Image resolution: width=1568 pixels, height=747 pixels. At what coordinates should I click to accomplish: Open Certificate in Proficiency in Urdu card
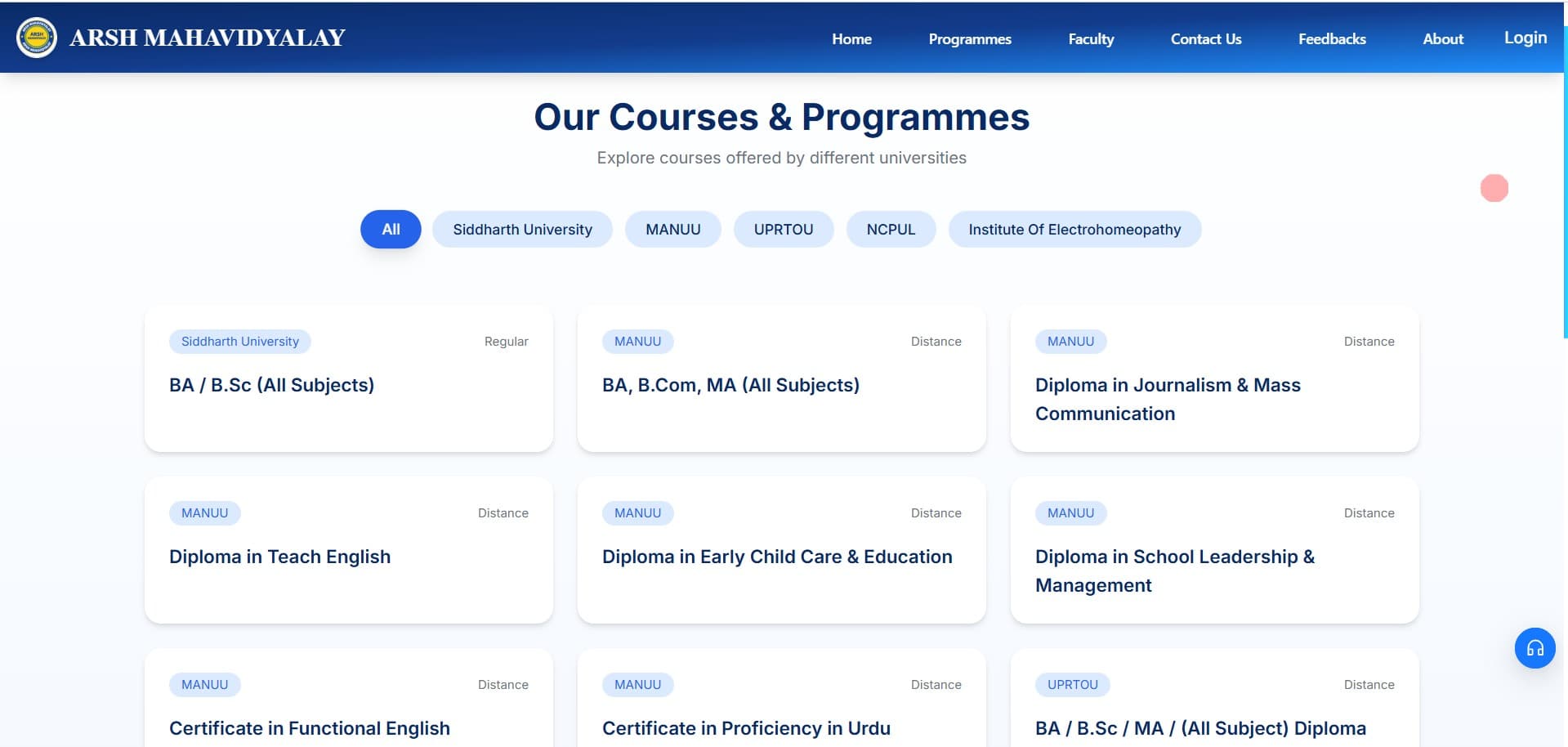click(782, 697)
